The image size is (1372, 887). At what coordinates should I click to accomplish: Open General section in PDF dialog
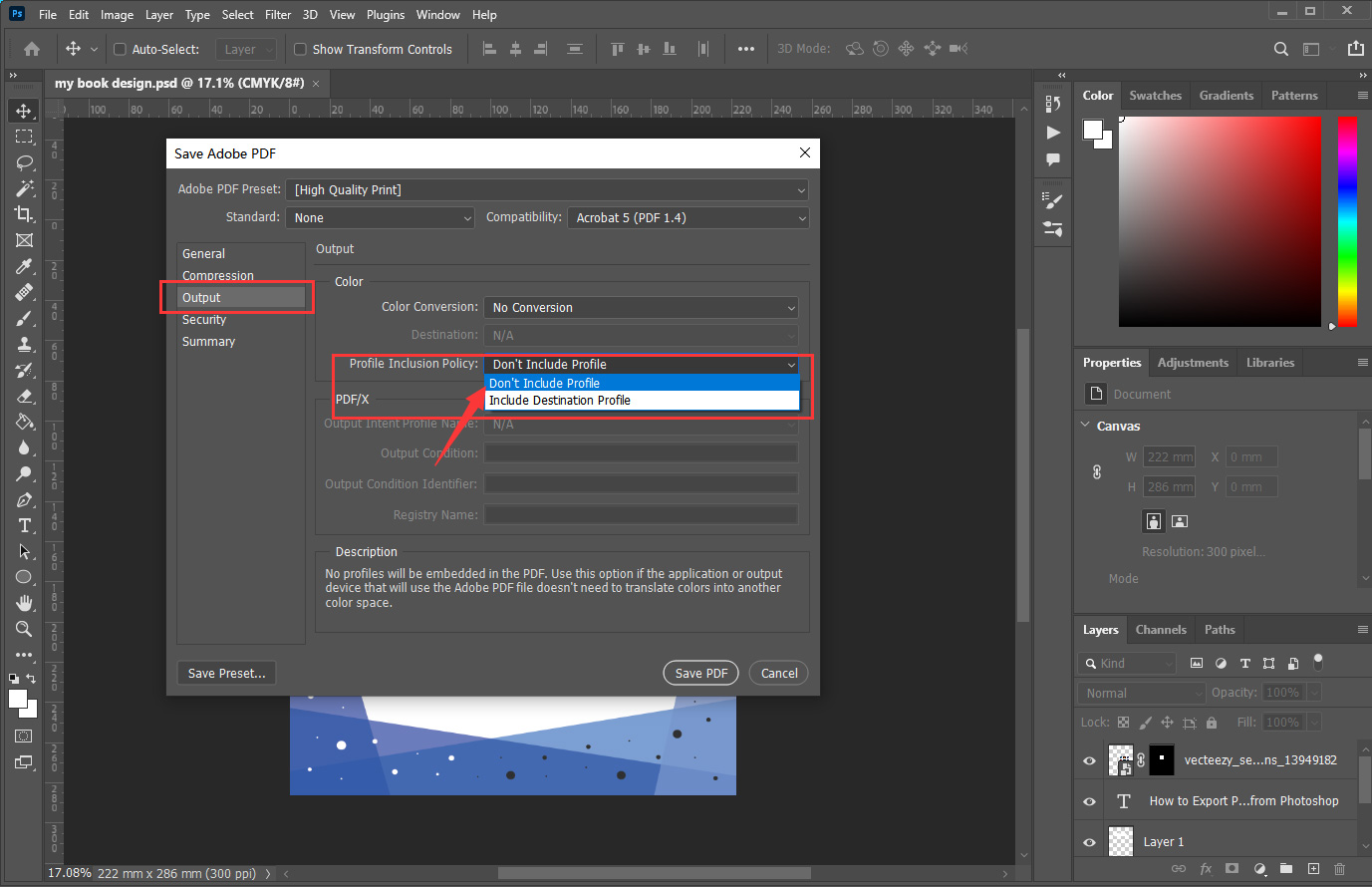click(x=241, y=254)
